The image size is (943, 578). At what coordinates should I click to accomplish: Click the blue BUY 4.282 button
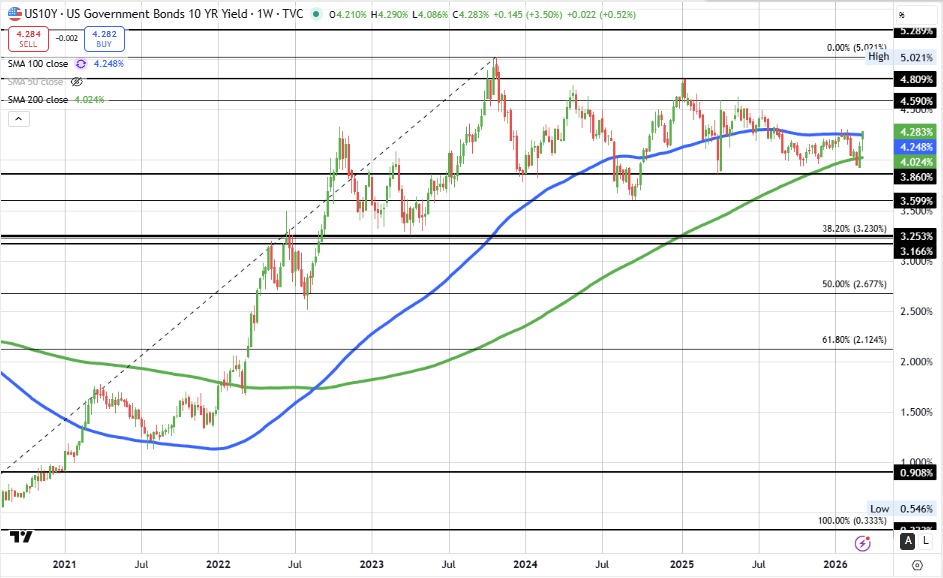click(x=105, y=37)
